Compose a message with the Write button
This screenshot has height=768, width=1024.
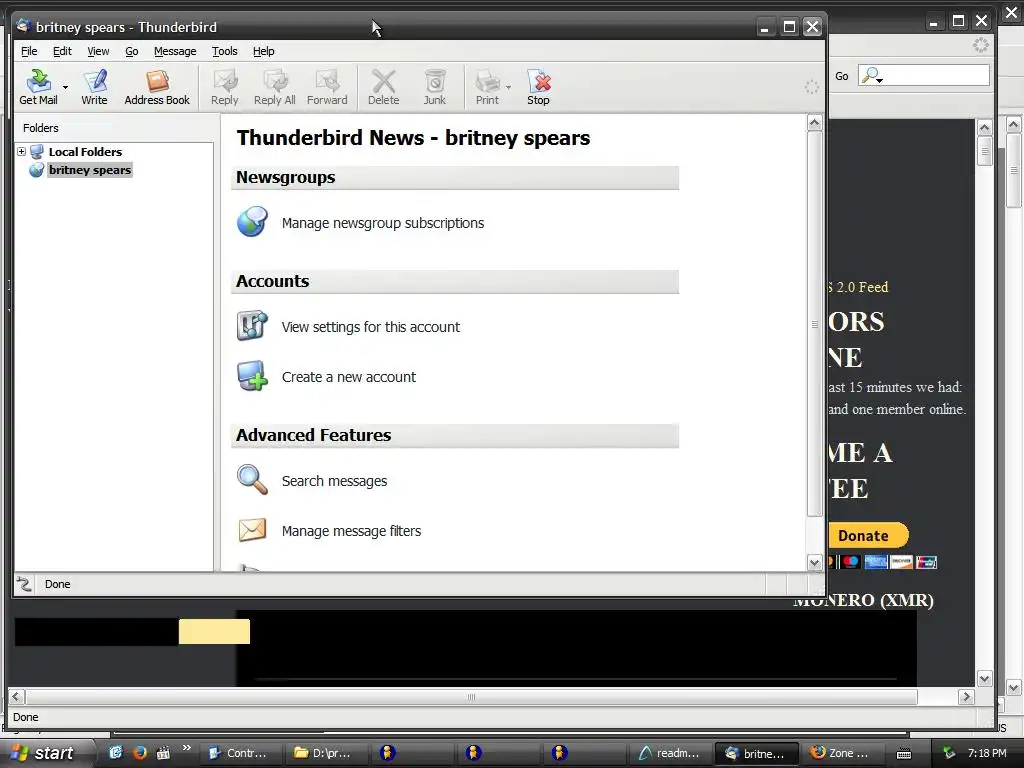[x=94, y=88]
